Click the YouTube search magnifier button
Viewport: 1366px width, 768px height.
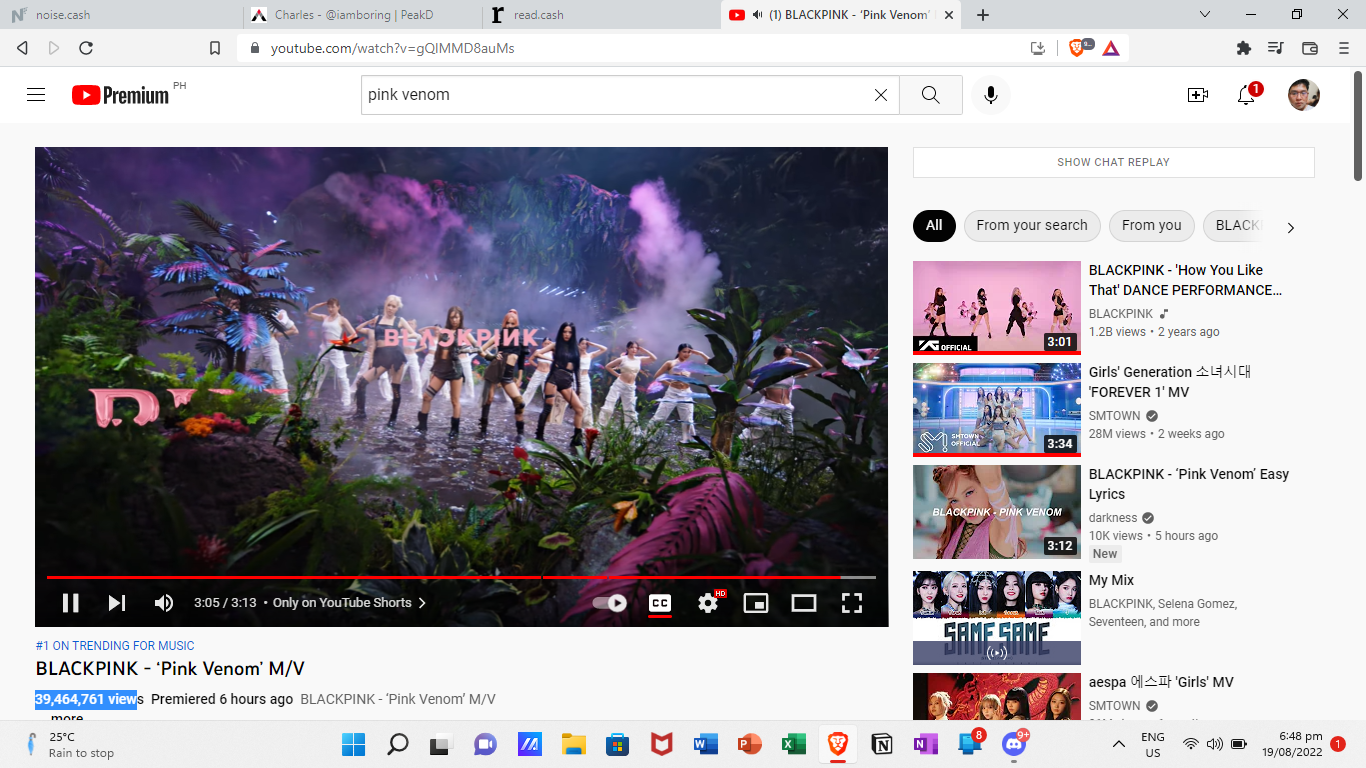[930, 95]
